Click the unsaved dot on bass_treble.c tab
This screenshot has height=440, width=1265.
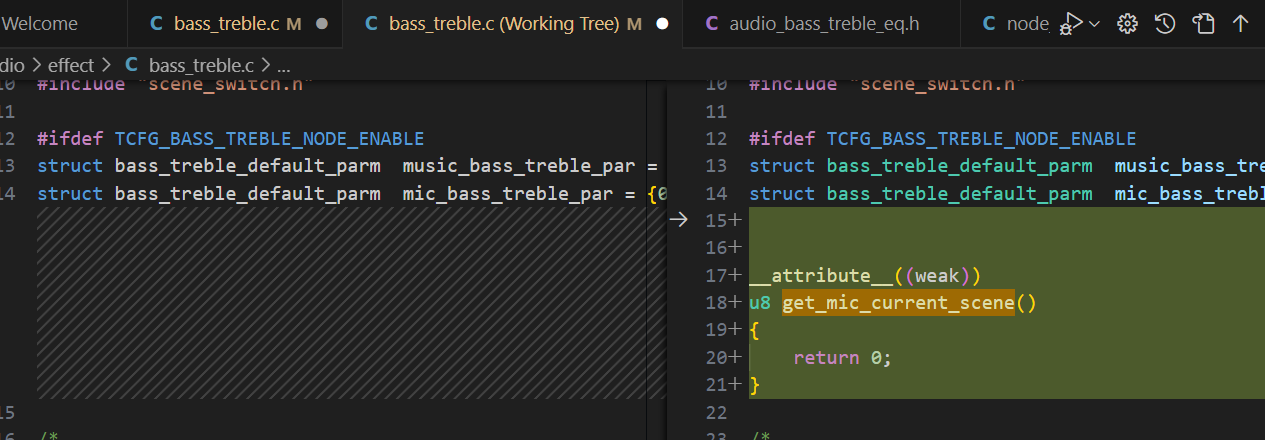point(321,24)
